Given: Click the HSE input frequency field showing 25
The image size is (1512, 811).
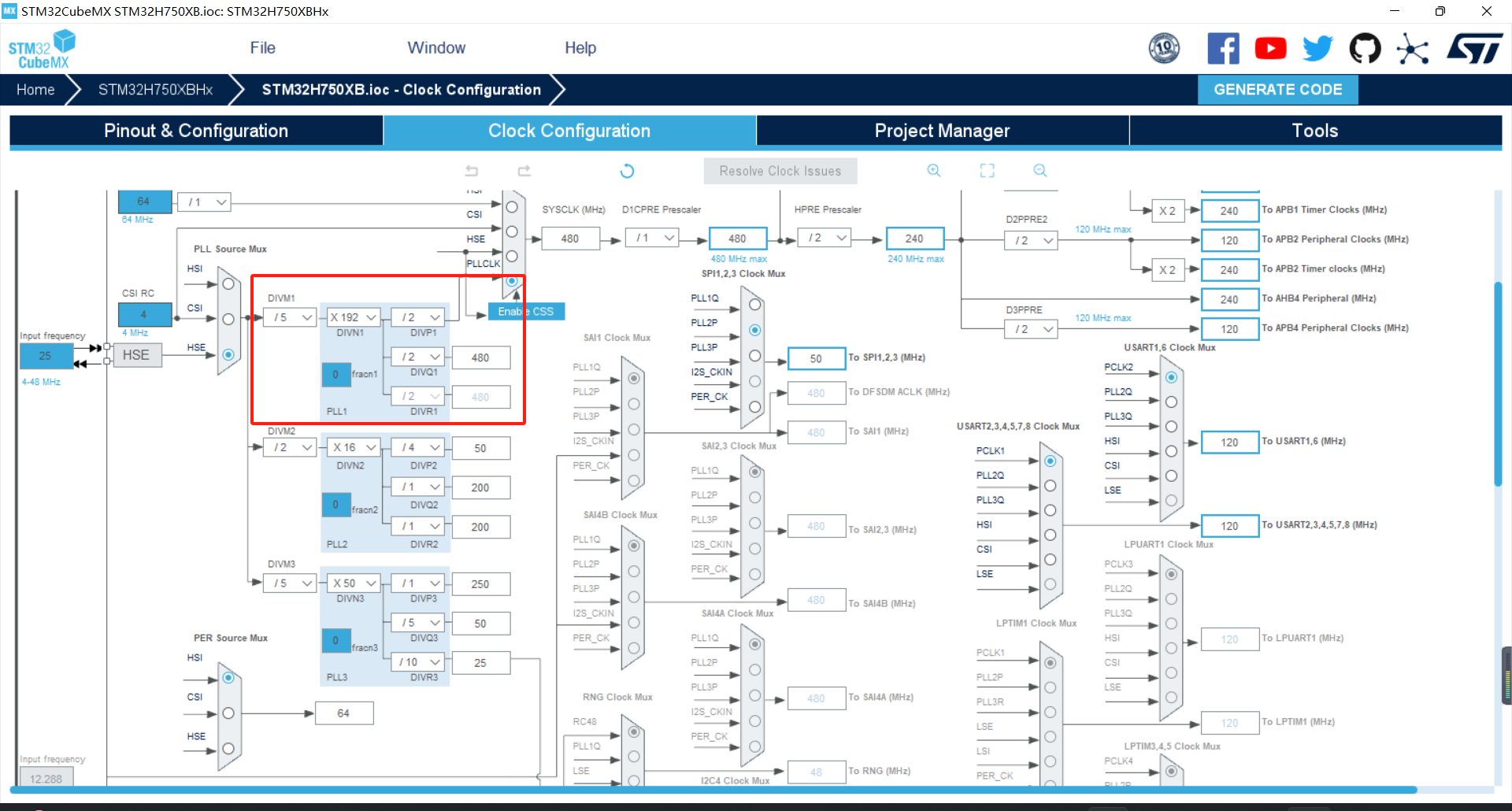Looking at the screenshot, I should [46, 356].
